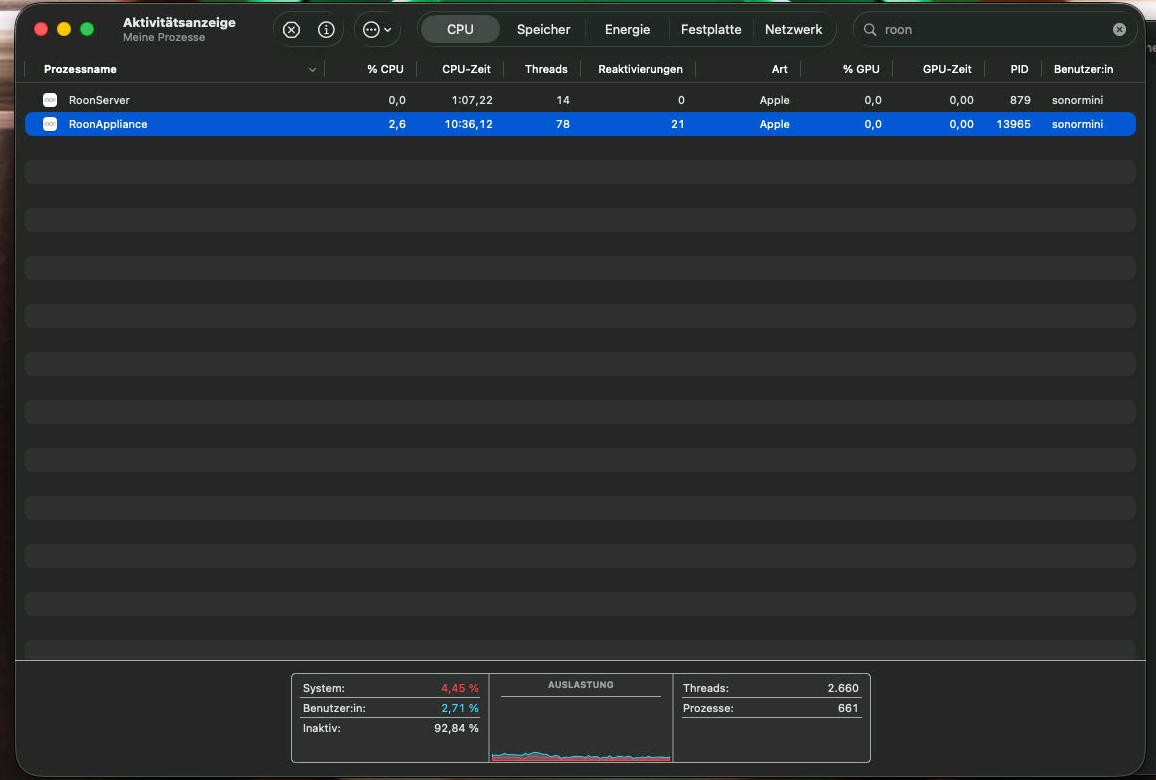Click RoonAppliance CPU-Zeit value 10:36,12

coord(468,124)
